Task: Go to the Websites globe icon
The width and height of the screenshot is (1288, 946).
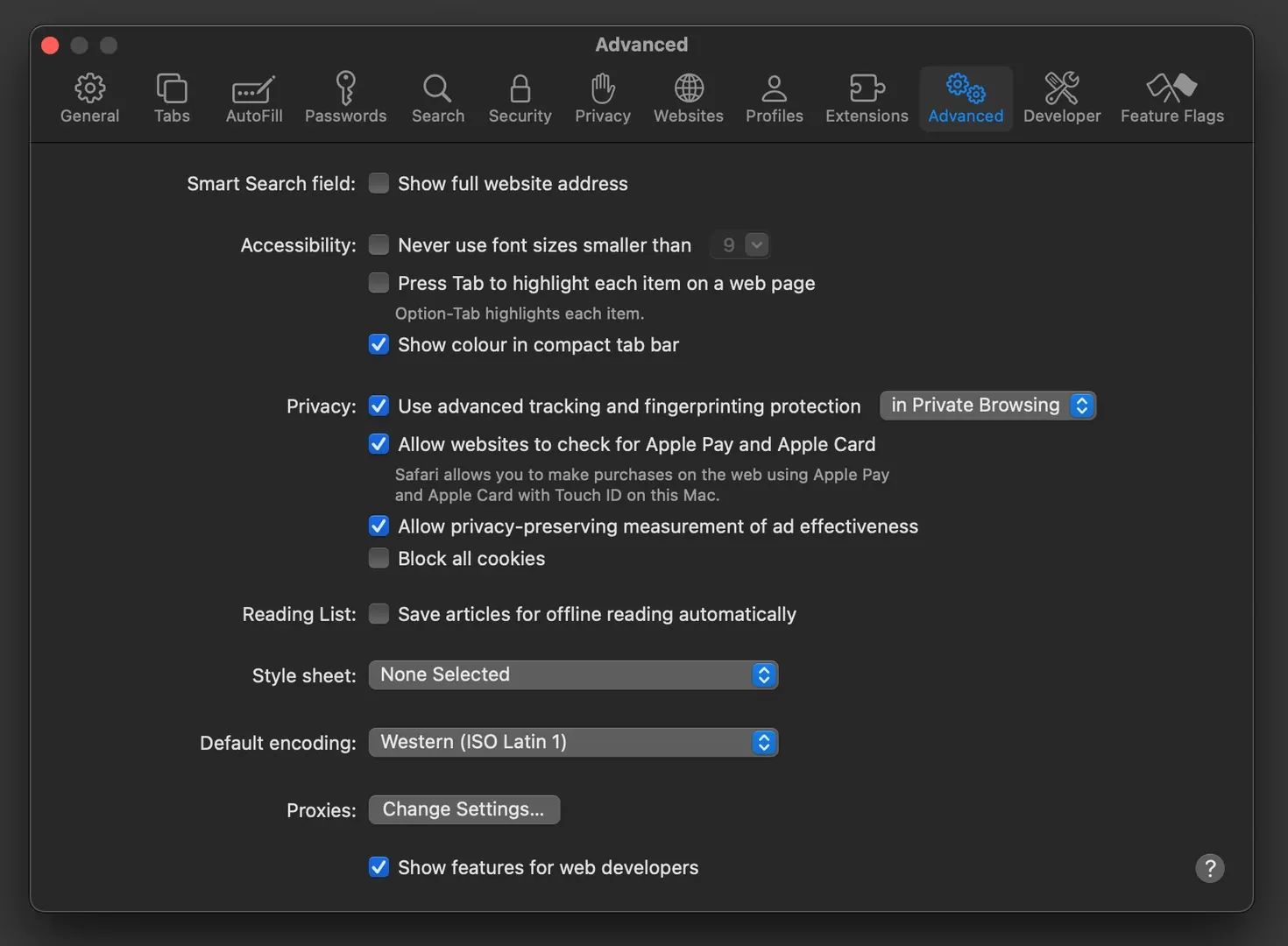Action: tap(689, 98)
